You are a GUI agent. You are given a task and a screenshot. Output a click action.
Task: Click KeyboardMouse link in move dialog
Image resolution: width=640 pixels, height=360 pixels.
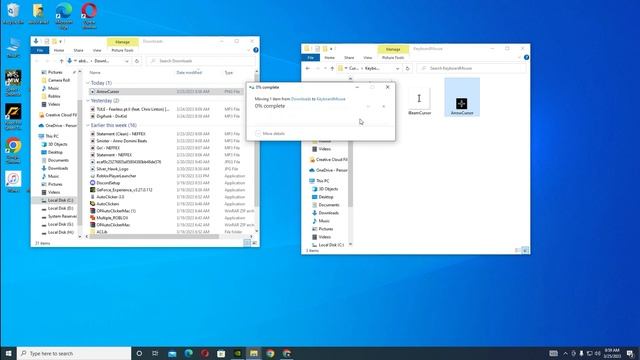(x=331, y=99)
